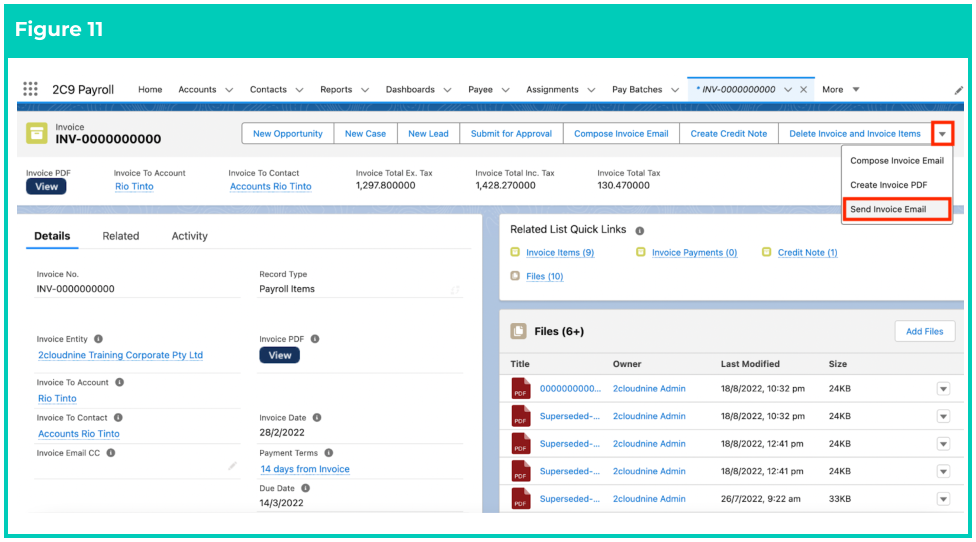Click the Create Credit Note button
The width and height of the screenshot is (976, 542).
728,134
